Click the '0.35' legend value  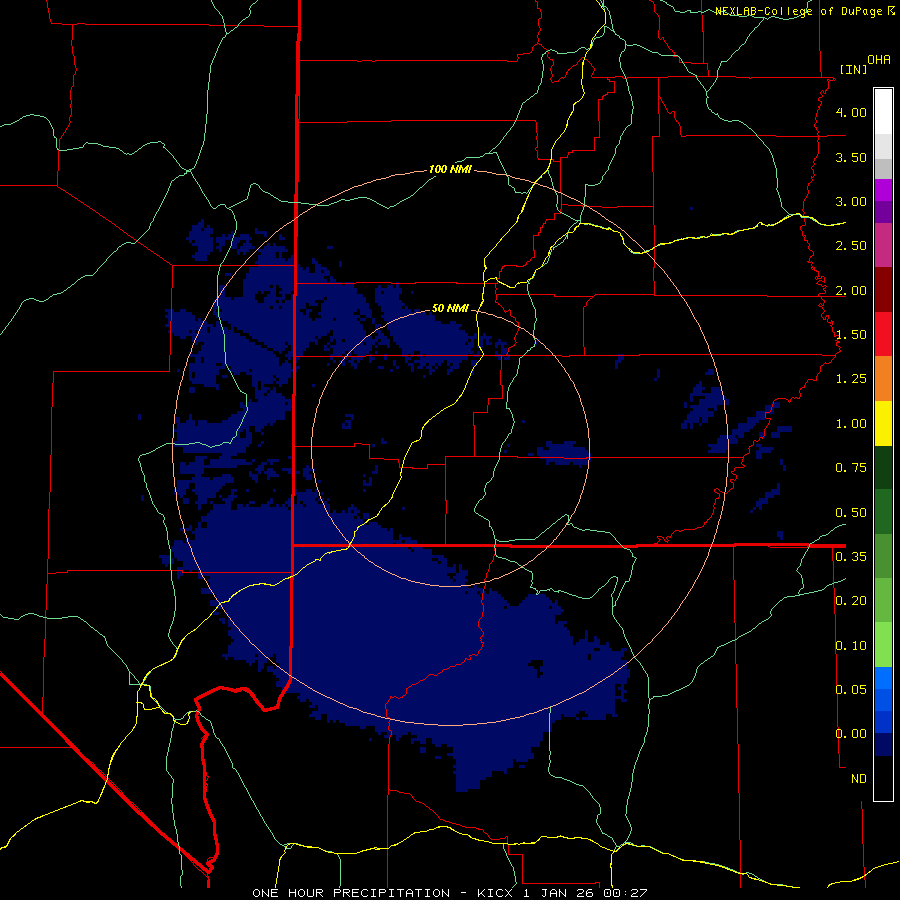(x=851, y=557)
